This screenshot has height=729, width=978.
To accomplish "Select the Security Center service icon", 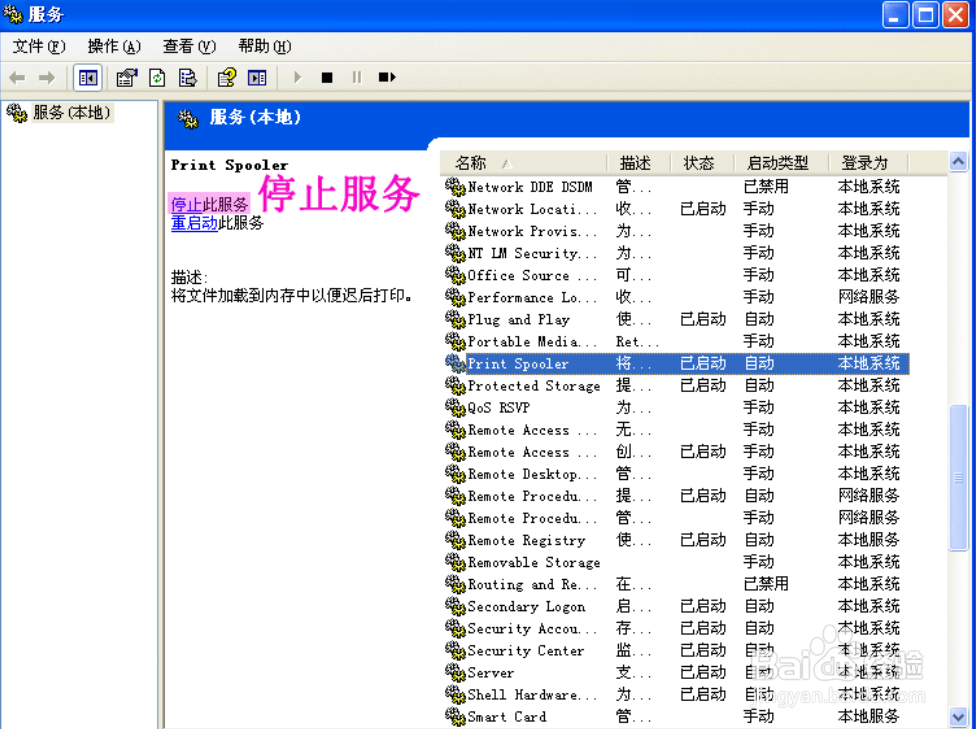I will point(455,650).
